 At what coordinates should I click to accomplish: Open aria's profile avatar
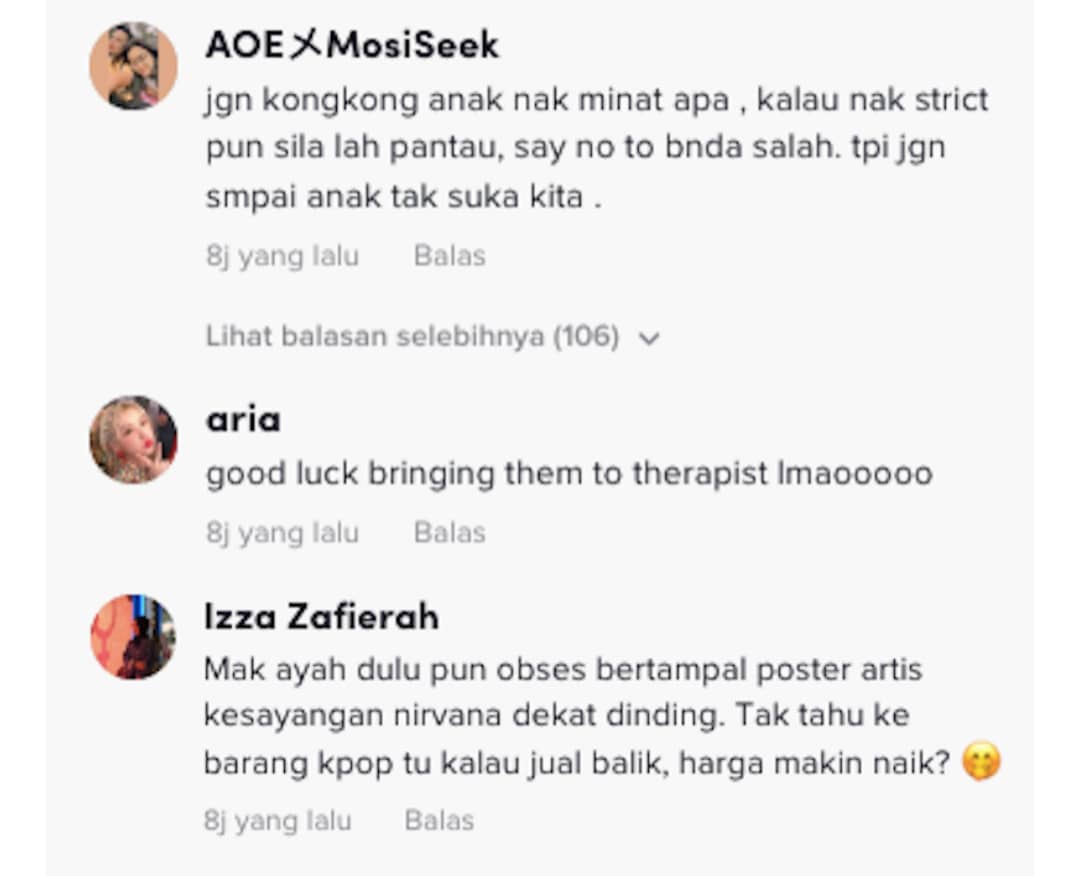pos(134,439)
